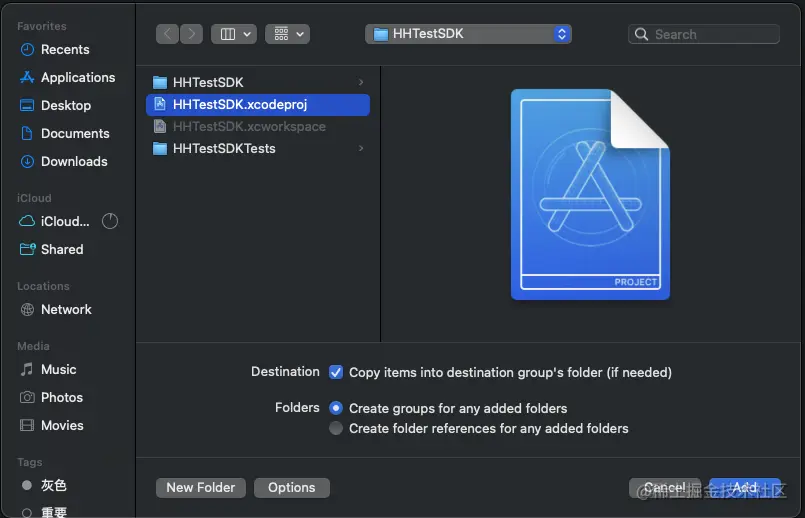Open Documents in the sidebar
Viewport: 805px width, 518px height.
click(64, 133)
